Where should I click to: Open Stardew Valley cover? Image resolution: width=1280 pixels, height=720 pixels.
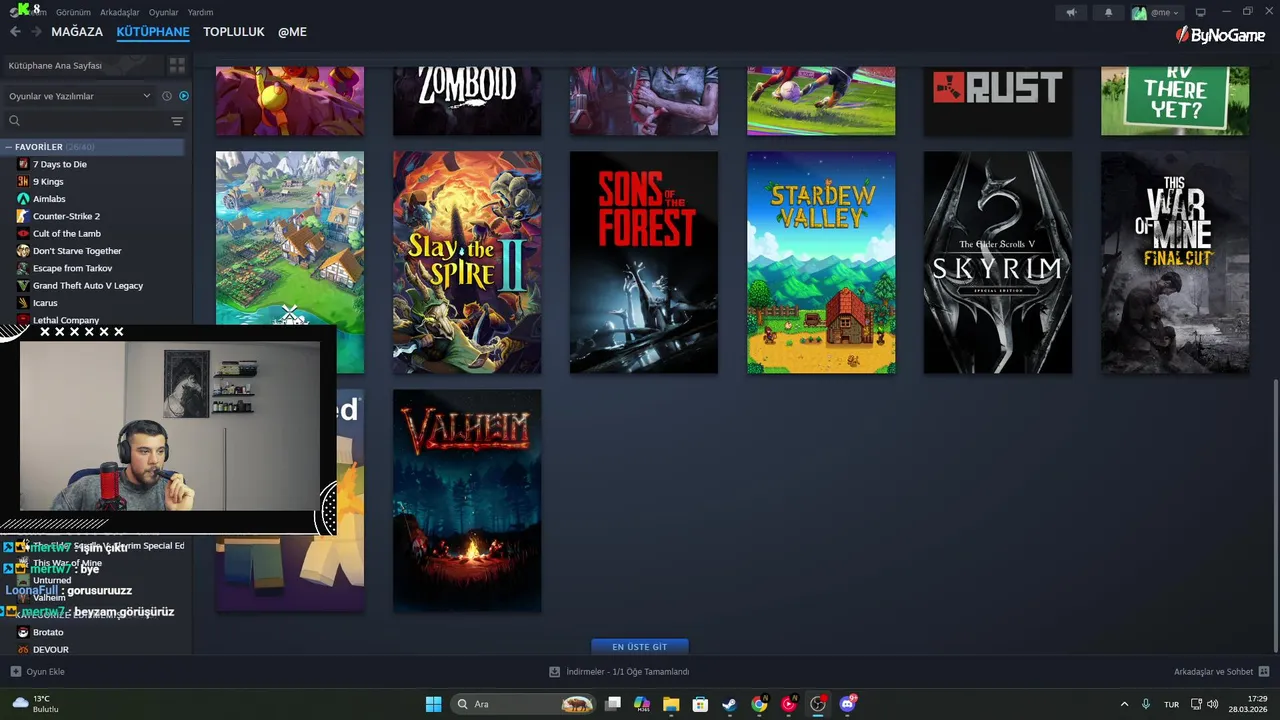(x=821, y=263)
